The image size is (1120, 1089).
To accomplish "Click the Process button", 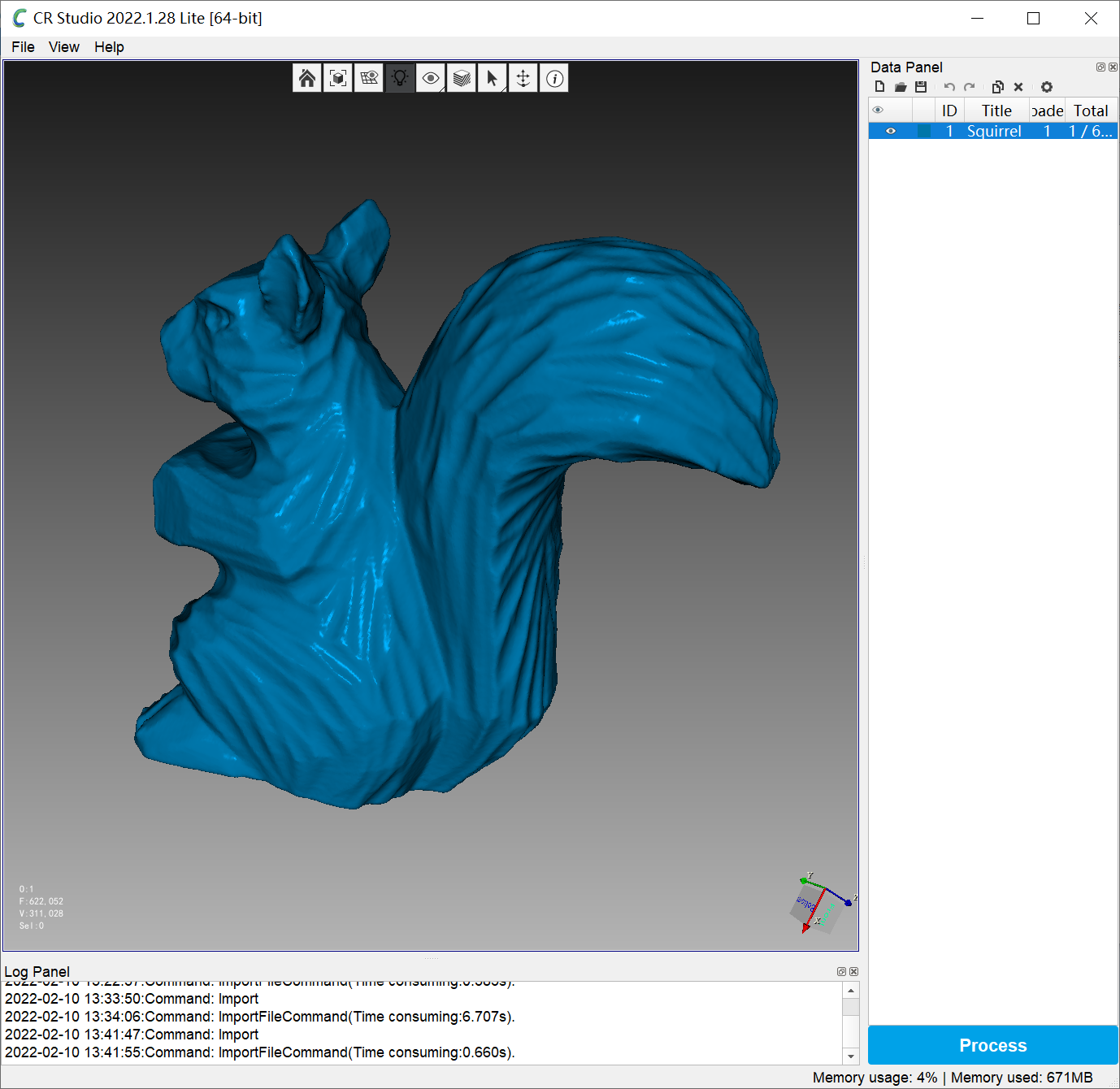I will tap(992, 1045).
